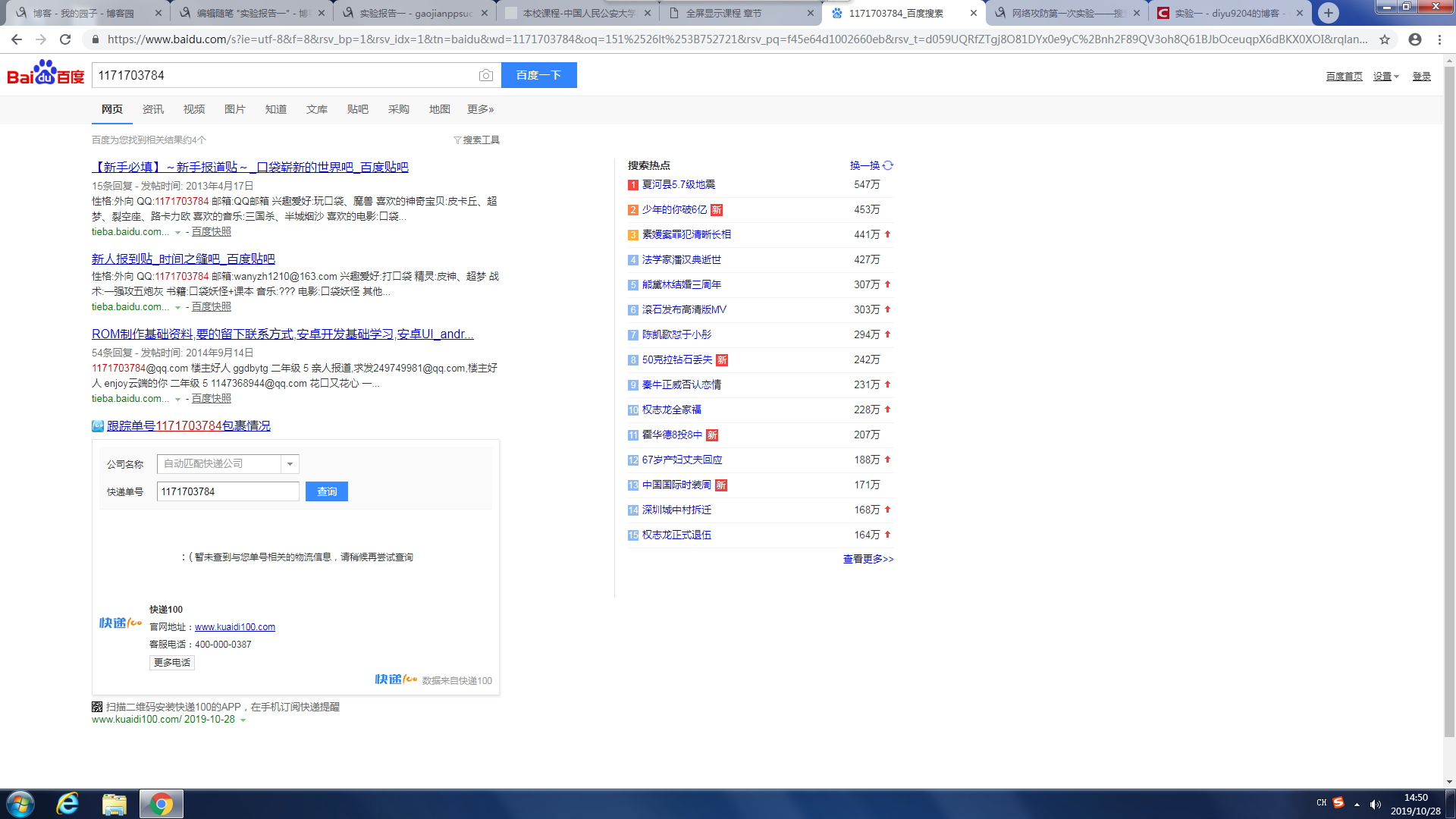The height and width of the screenshot is (819, 1456).
Task: Click the 百度一下 search button
Action: (538, 75)
